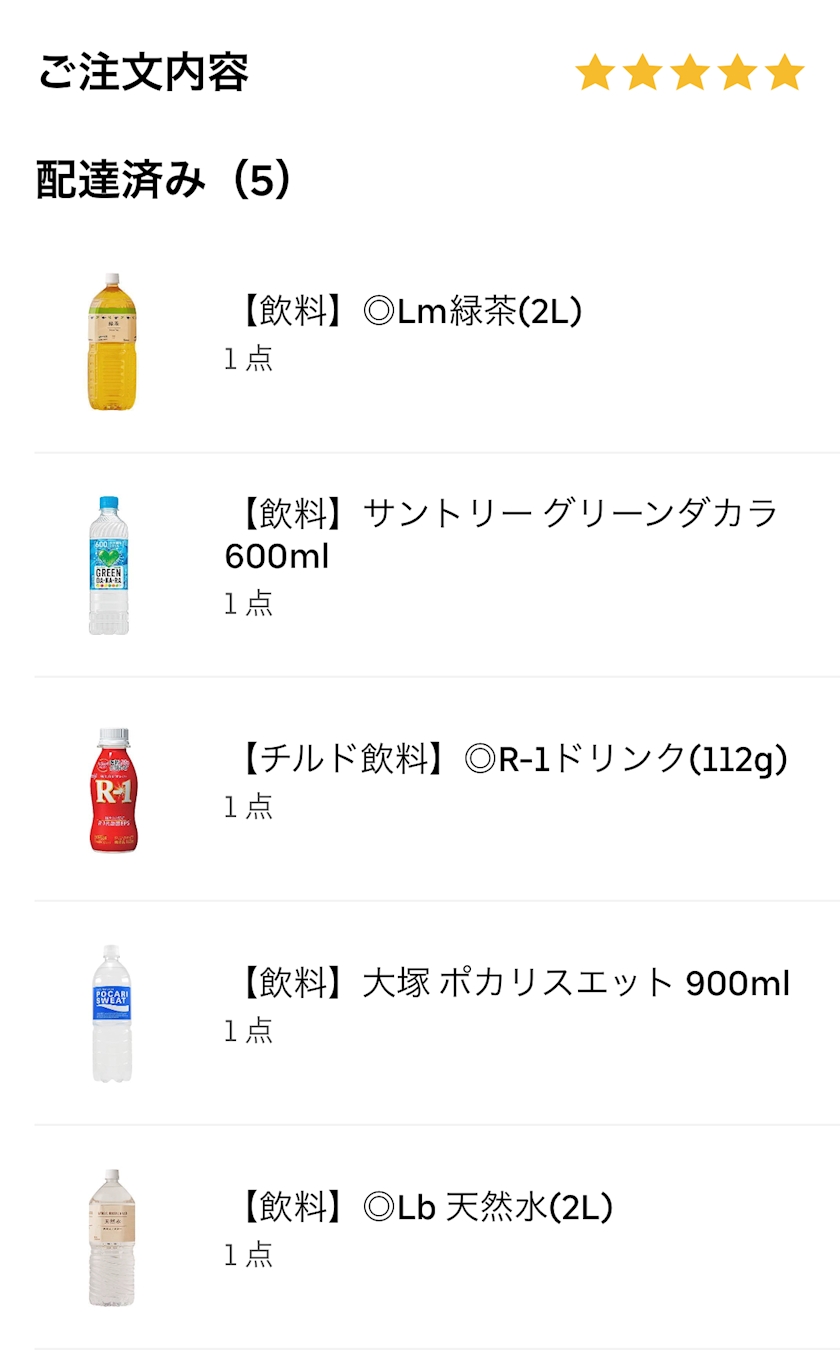Open the Lm緑茶 green tea bottle image
This screenshot has height=1350, width=840.
pyautogui.click(x=110, y=341)
